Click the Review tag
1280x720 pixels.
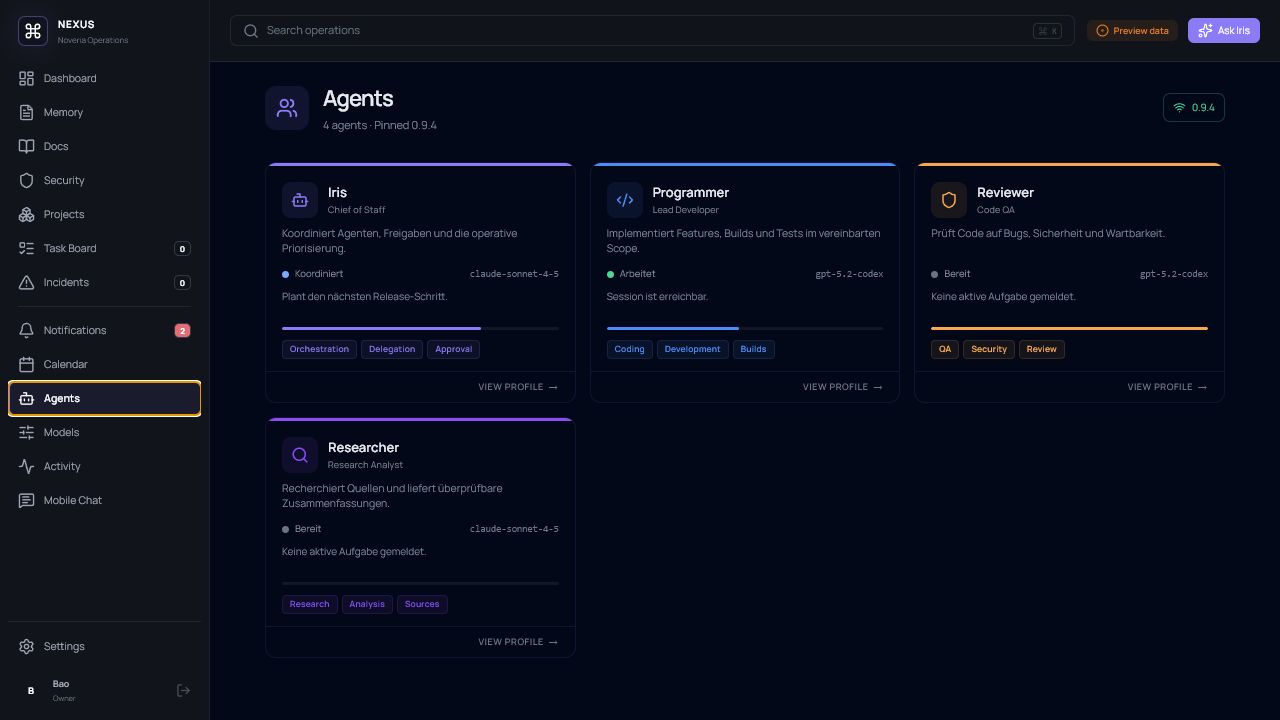click(x=1041, y=349)
